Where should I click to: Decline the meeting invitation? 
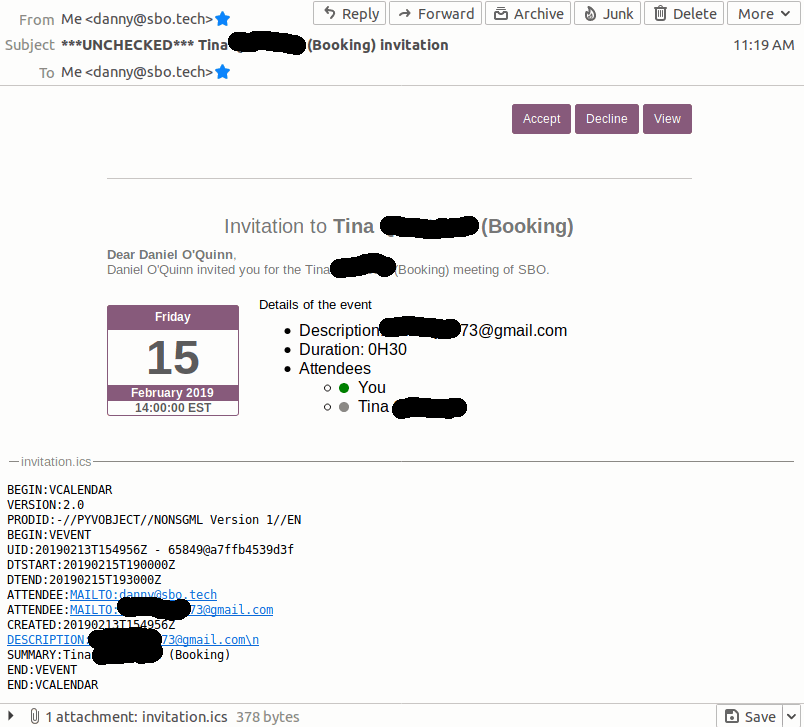(606, 119)
